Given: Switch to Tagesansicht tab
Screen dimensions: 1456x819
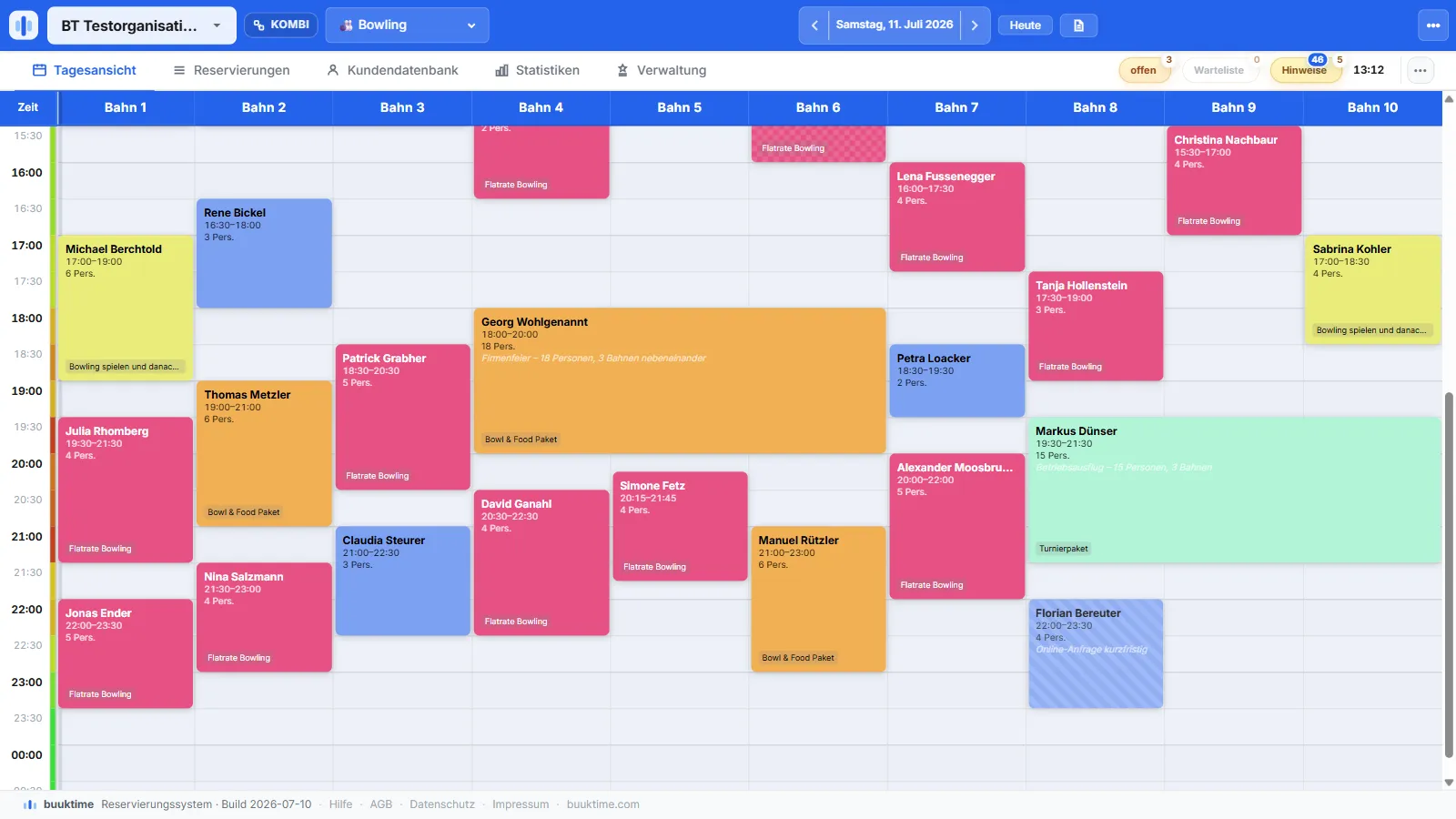Looking at the screenshot, I should [85, 70].
